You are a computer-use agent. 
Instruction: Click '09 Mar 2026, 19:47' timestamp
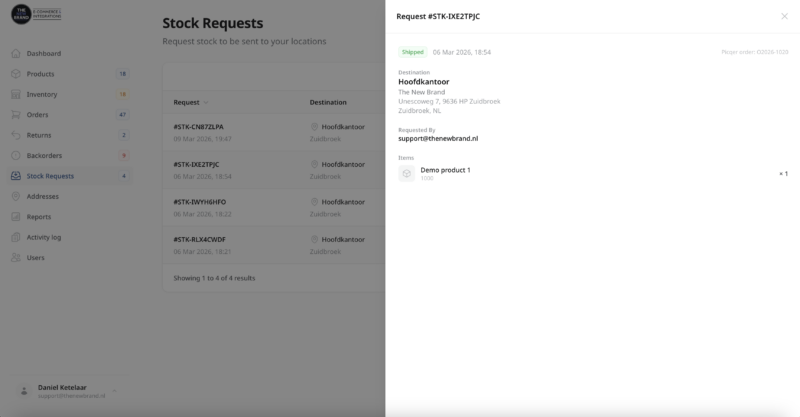[x=203, y=139]
